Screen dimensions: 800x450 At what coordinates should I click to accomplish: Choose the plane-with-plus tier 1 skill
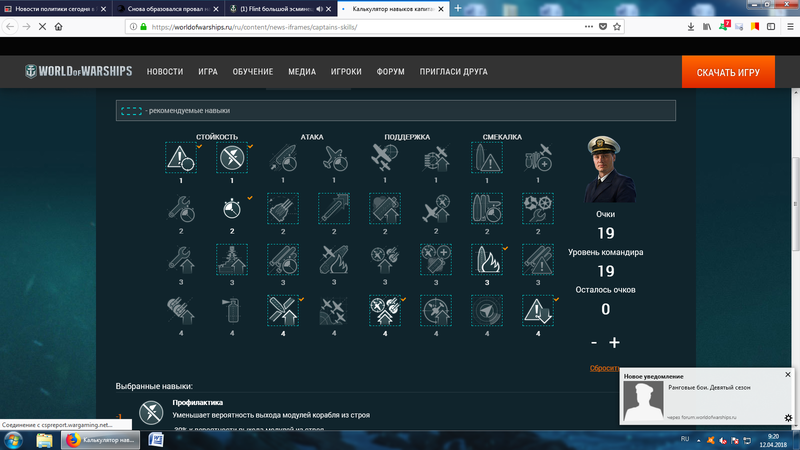(538, 158)
